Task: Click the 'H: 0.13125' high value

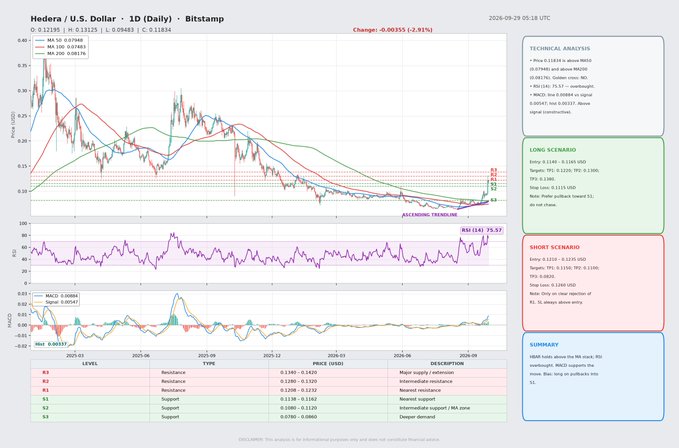Action: click(x=83, y=30)
